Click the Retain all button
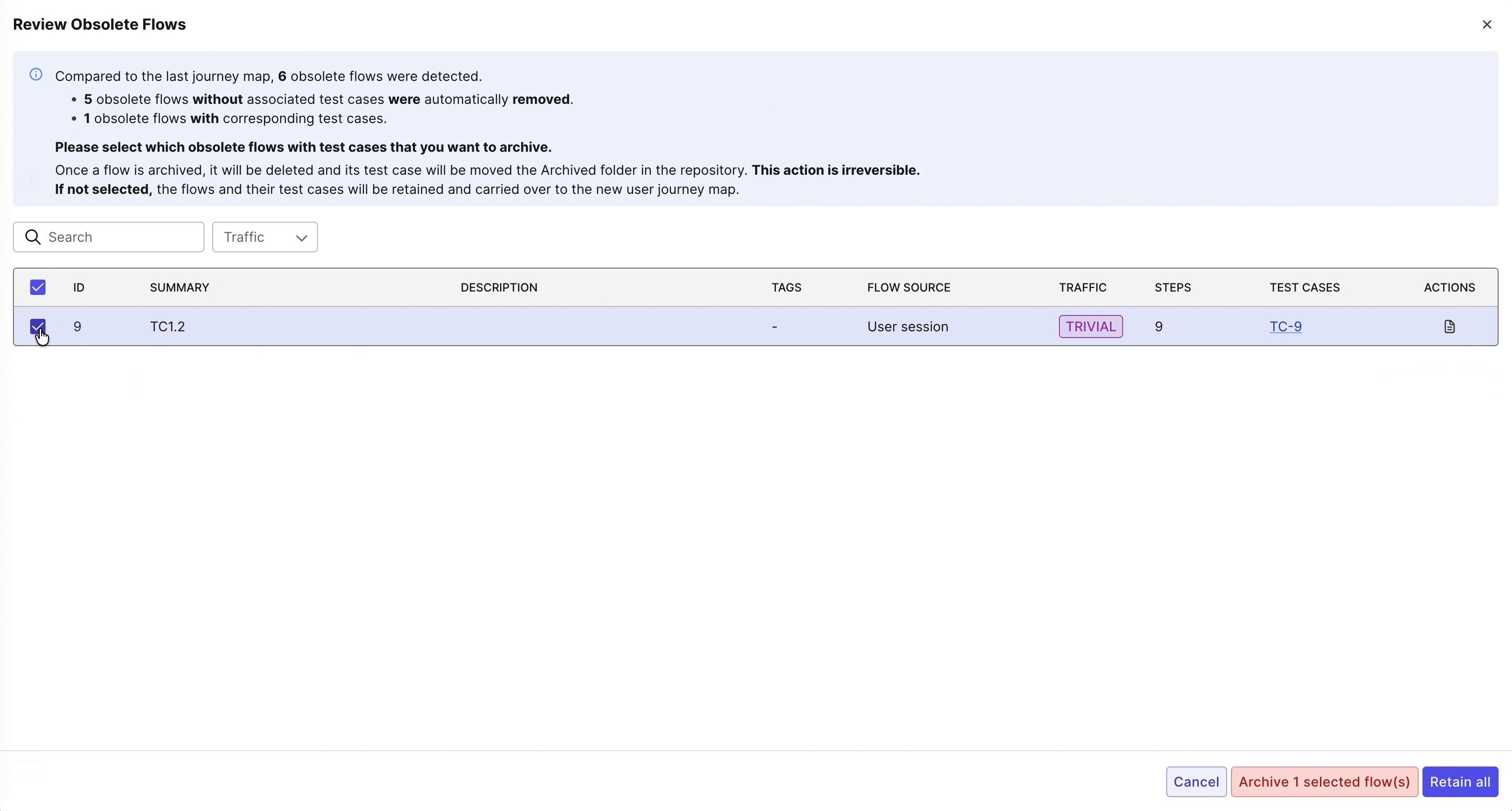 (1460, 782)
